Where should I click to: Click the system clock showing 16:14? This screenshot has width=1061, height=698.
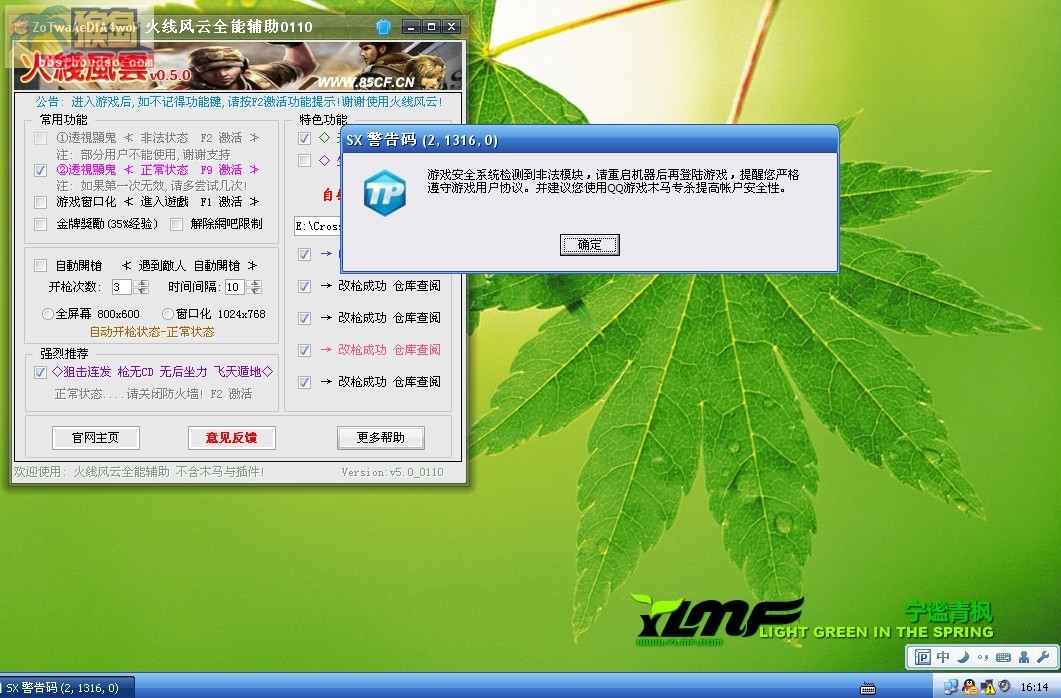tap(1034, 687)
